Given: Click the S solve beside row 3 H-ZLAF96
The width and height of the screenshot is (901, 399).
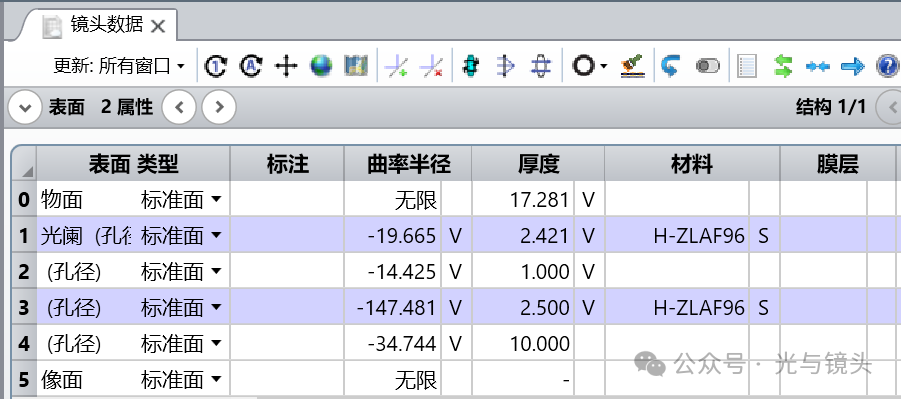Looking at the screenshot, I should 764,308.
